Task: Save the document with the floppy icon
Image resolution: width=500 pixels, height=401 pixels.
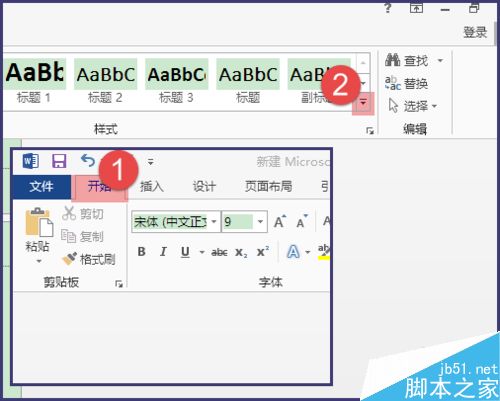Action: (x=59, y=161)
